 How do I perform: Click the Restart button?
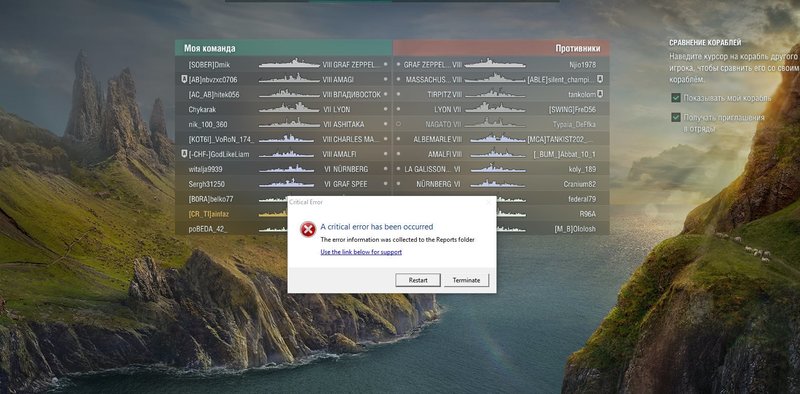(x=418, y=280)
